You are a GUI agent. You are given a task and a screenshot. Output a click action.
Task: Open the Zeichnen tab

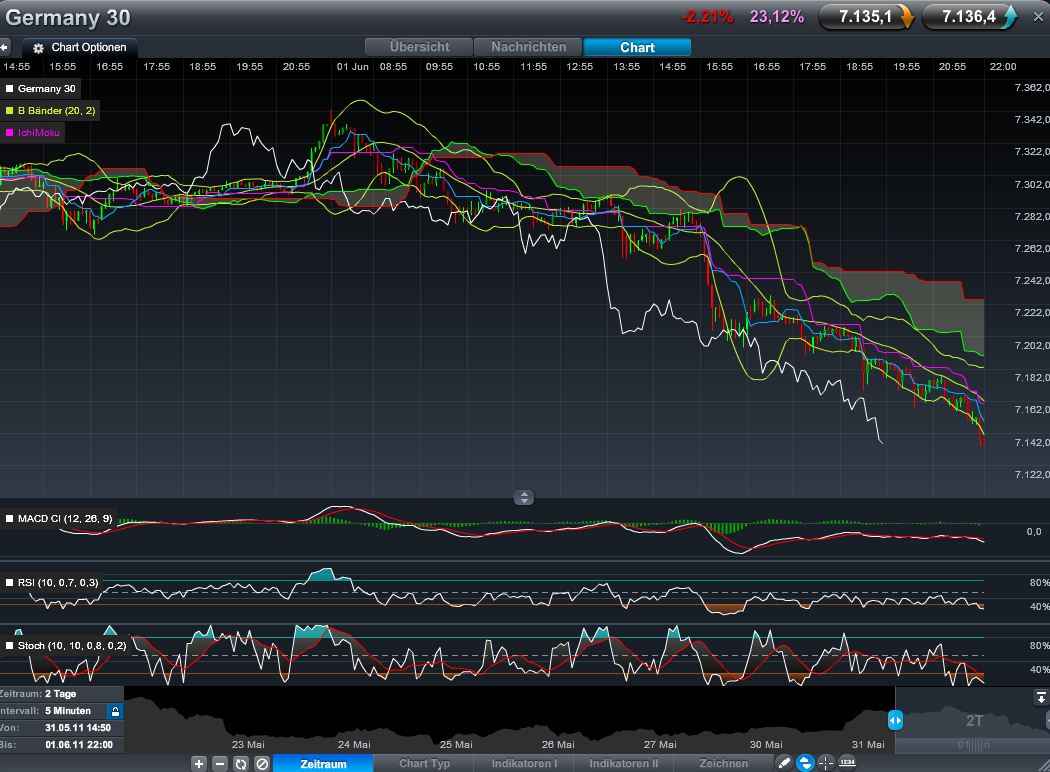click(x=723, y=763)
